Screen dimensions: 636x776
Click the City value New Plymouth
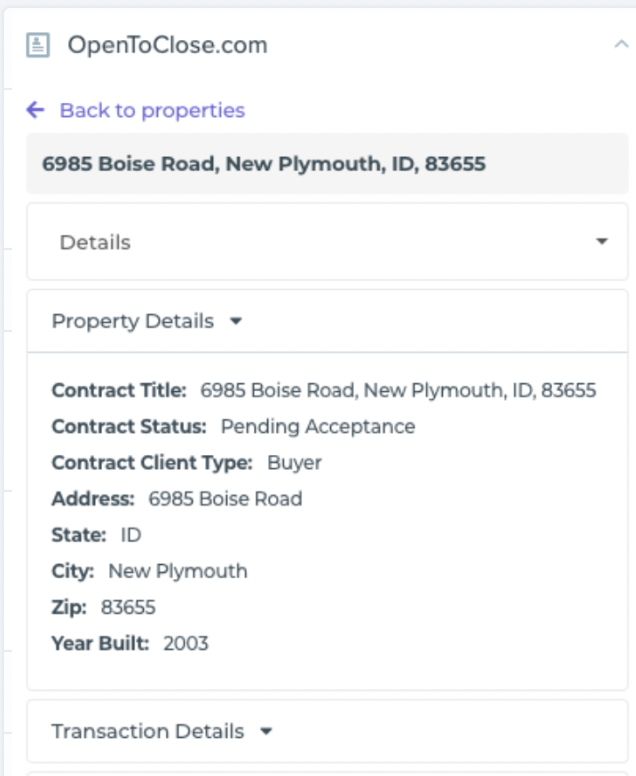pos(177,571)
